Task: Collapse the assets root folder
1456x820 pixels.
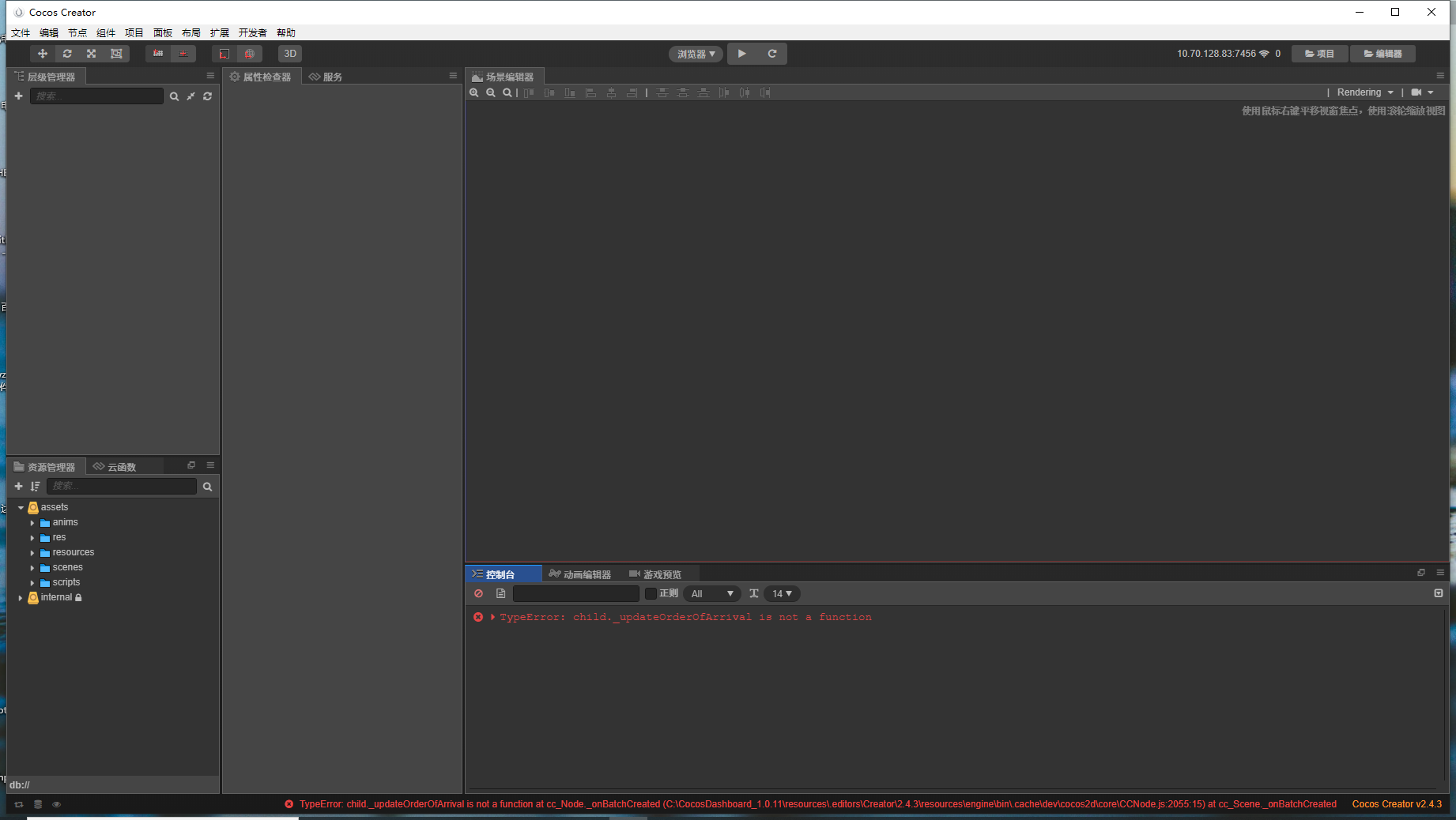Action: (x=21, y=507)
